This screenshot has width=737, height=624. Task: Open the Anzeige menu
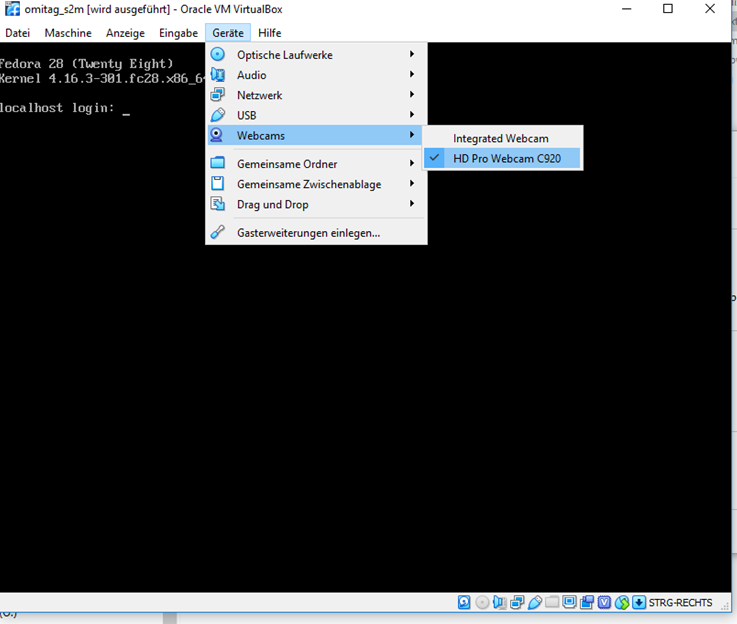point(125,33)
